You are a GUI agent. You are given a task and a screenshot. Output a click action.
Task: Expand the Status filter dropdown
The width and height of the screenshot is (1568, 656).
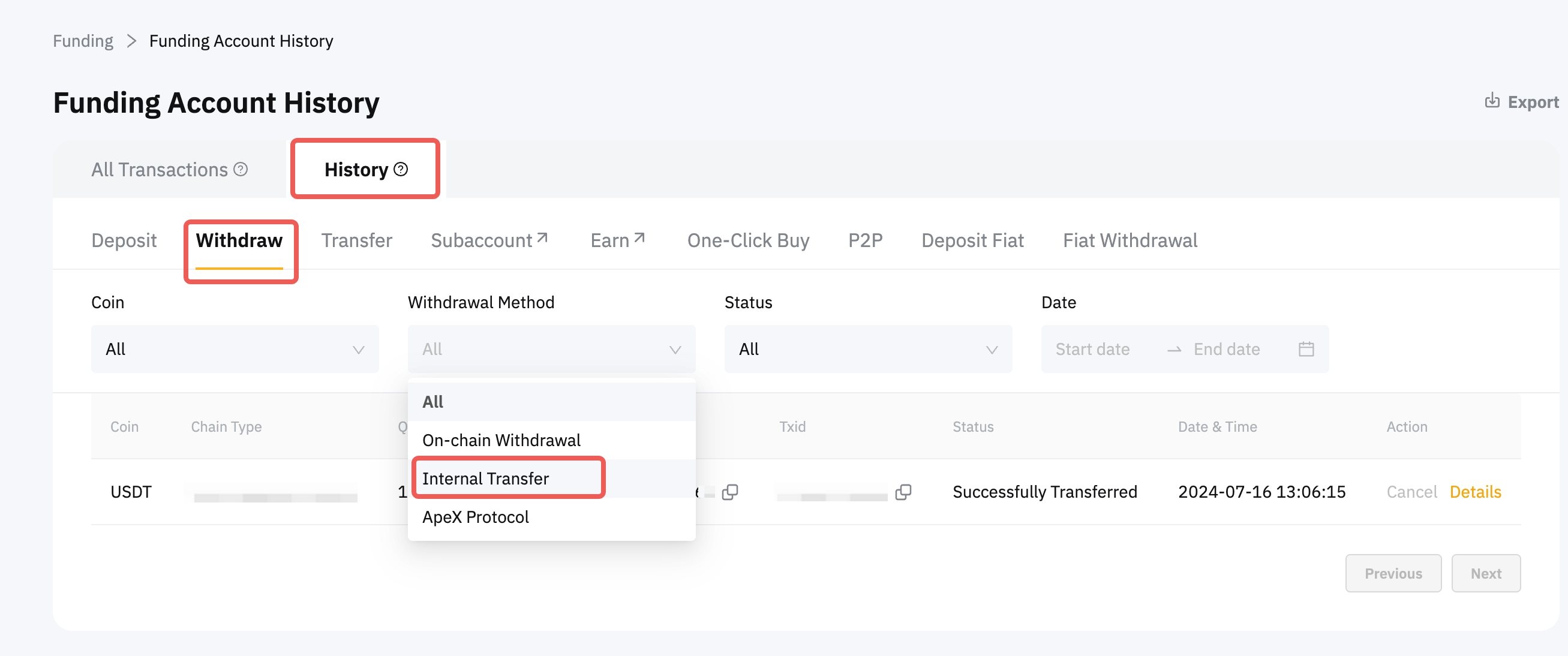pos(867,349)
